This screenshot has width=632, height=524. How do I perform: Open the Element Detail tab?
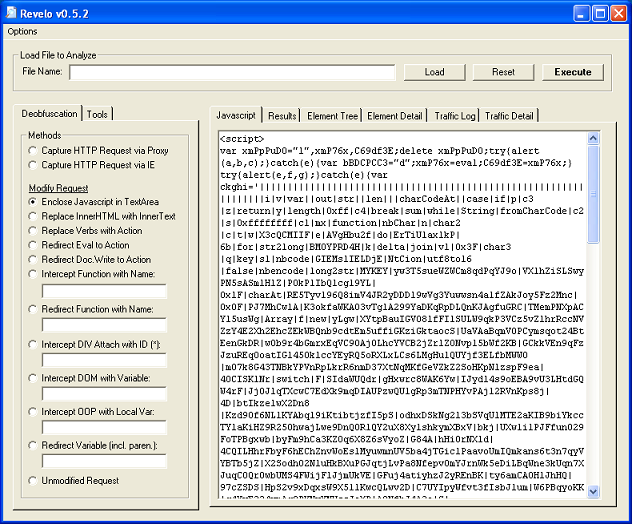tap(395, 116)
